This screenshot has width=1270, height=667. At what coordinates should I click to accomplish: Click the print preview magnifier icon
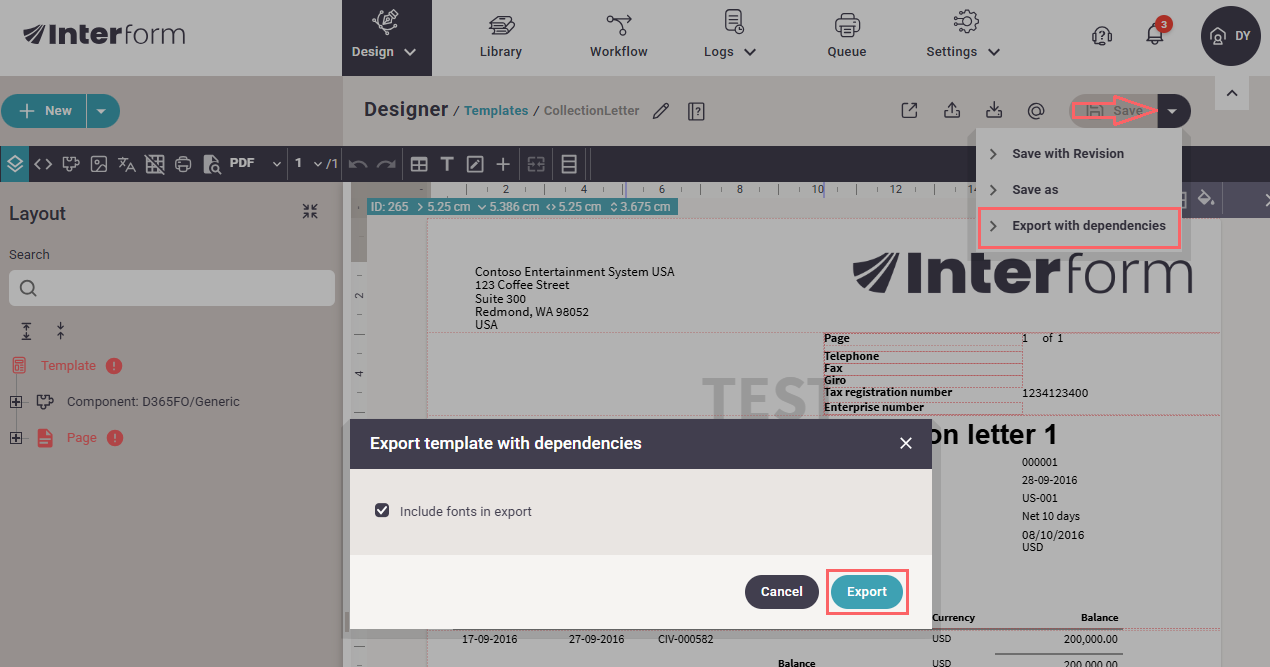coord(211,164)
